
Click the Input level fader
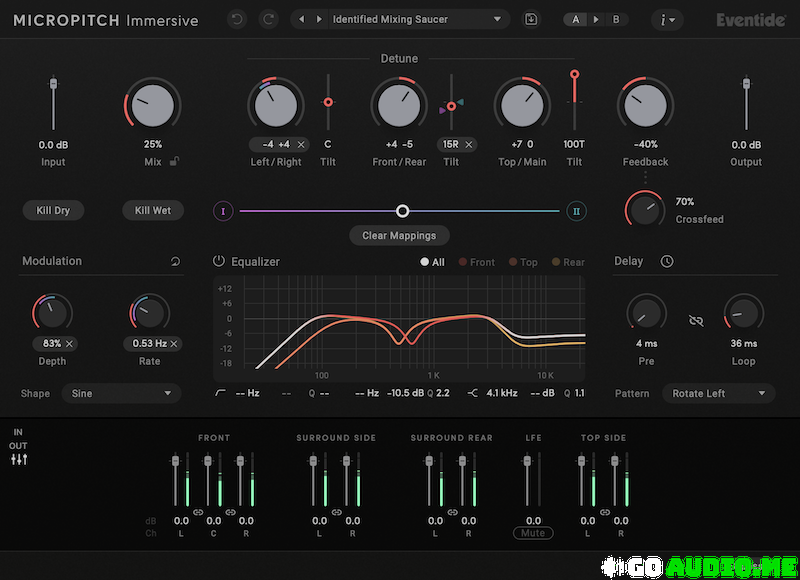(x=53, y=83)
